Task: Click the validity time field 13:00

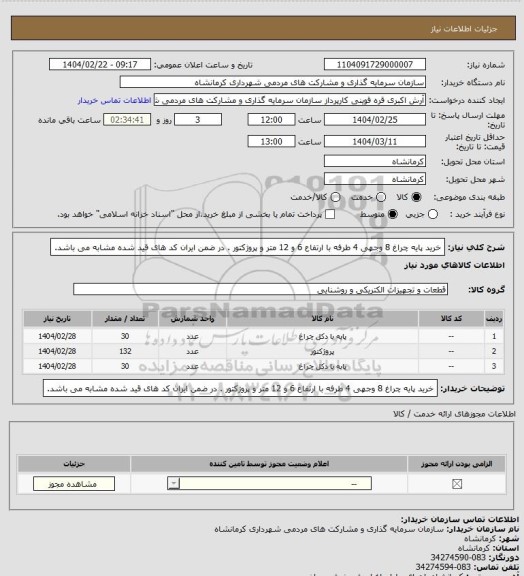Action: pyautogui.click(x=272, y=141)
